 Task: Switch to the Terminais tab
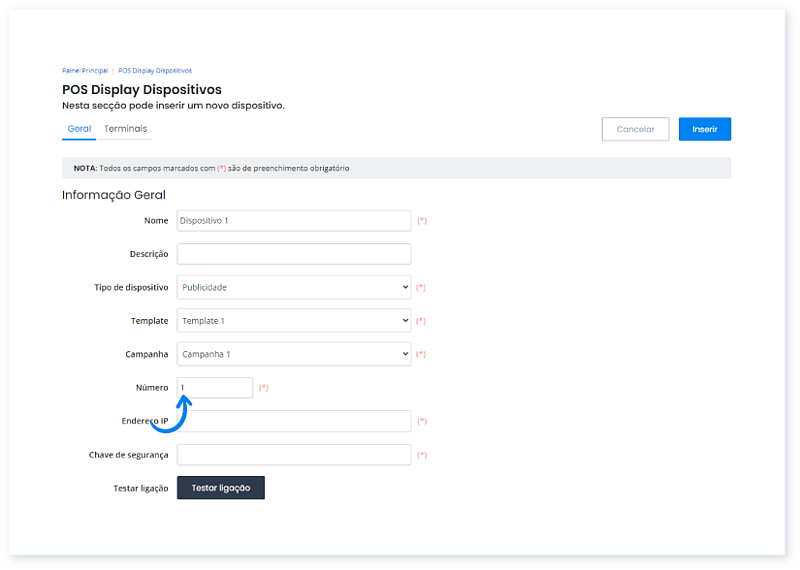pos(126,129)
